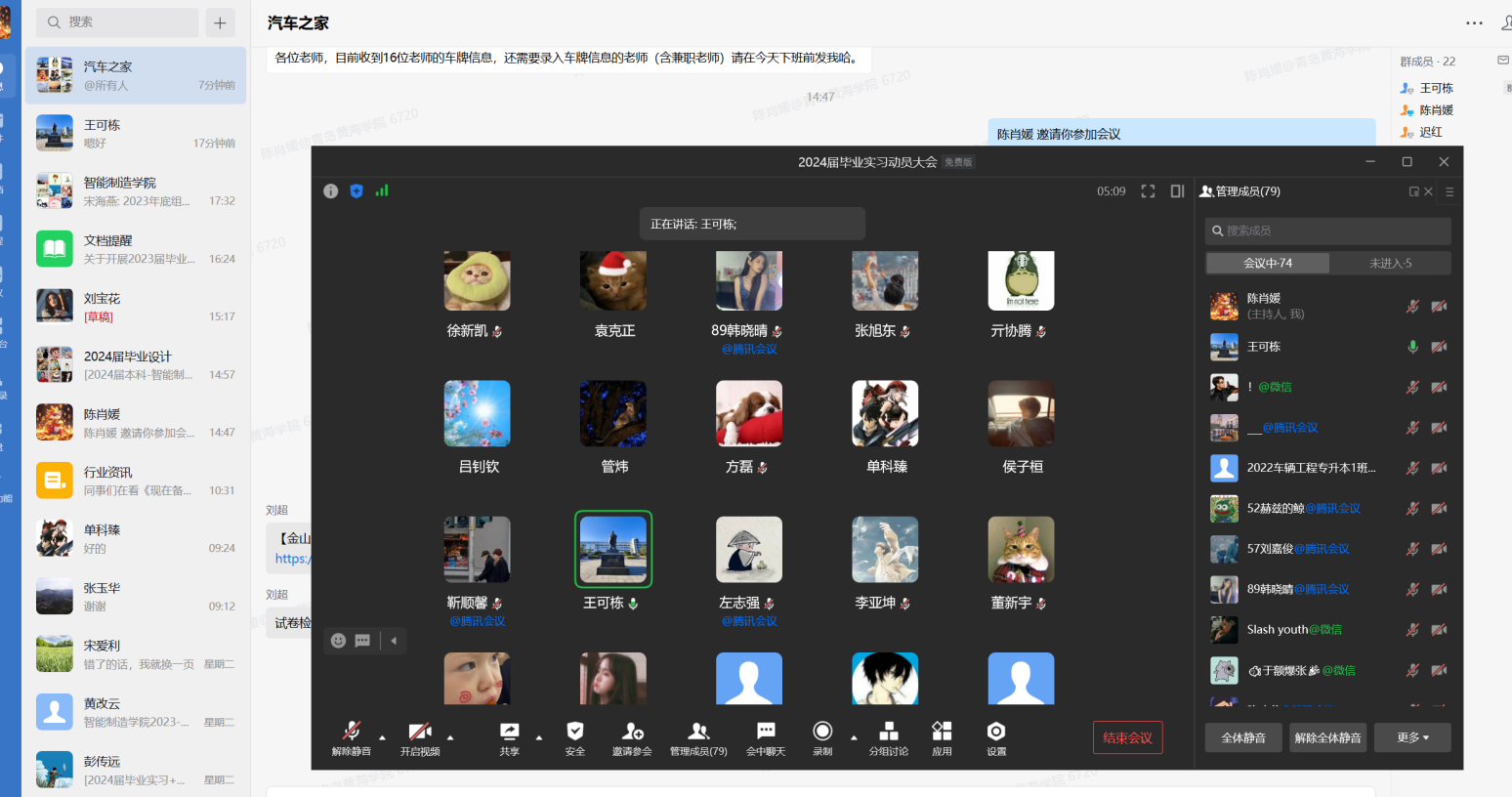Screen dimensions: 1512x797
Task: Open the 刘宝花 draft conversation
Action: click(136, 307)
